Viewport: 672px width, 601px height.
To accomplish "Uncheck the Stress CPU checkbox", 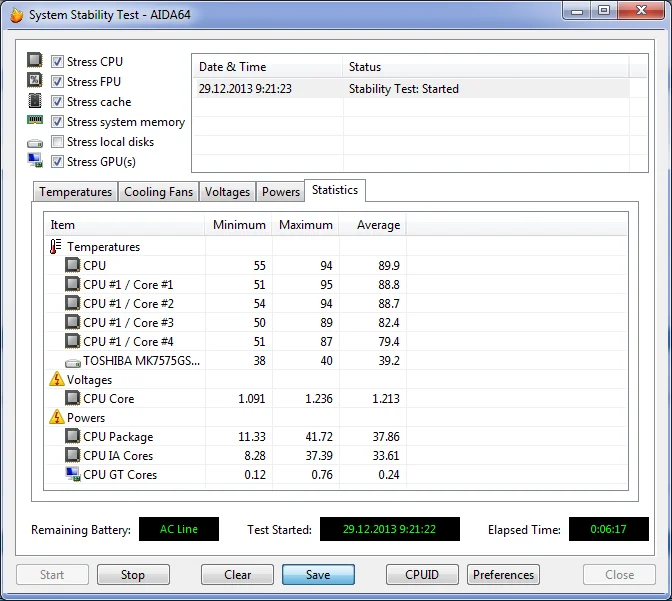I will pos(57,61).
